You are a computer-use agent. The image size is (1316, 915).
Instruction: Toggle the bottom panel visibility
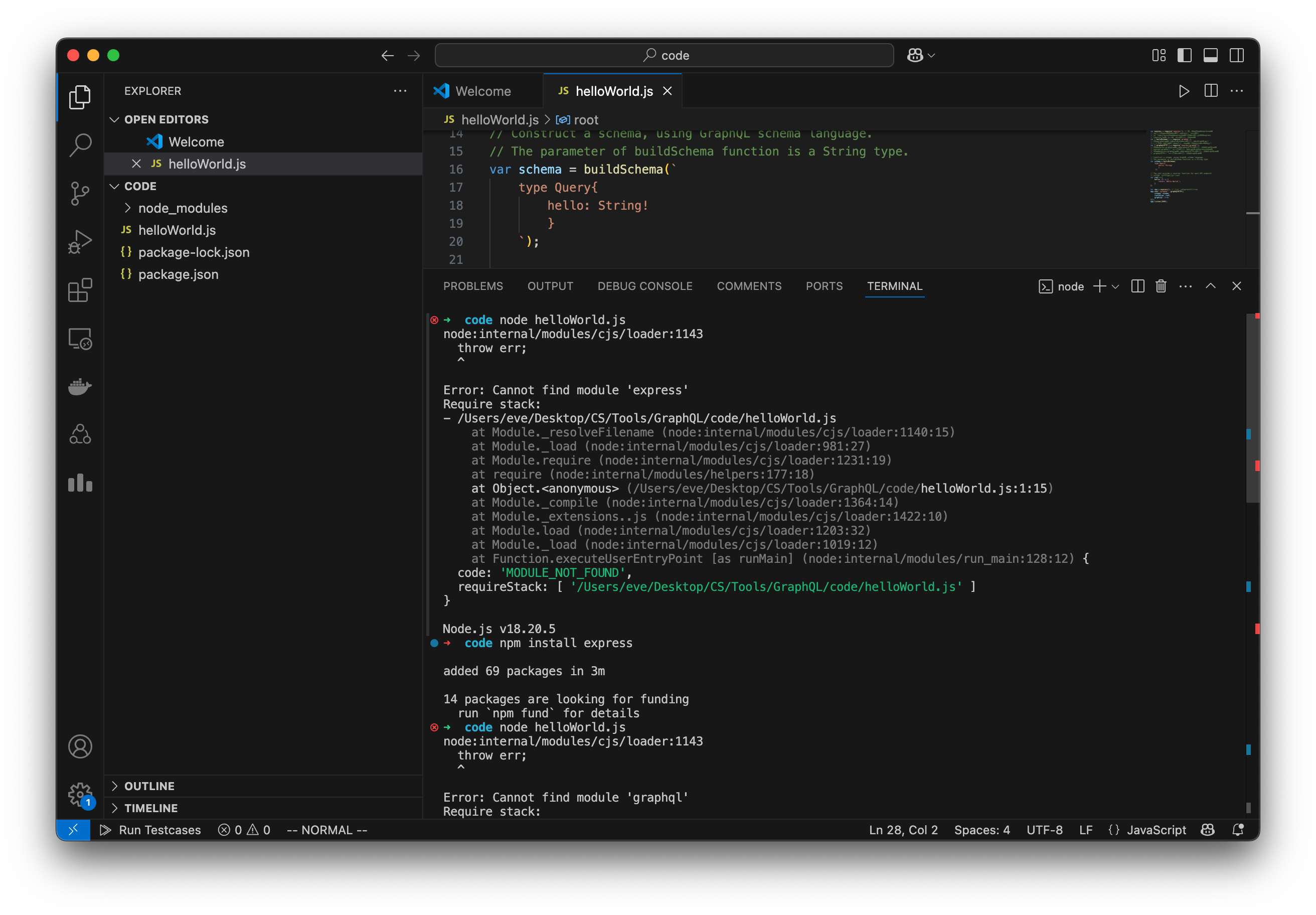(1210, 55)
